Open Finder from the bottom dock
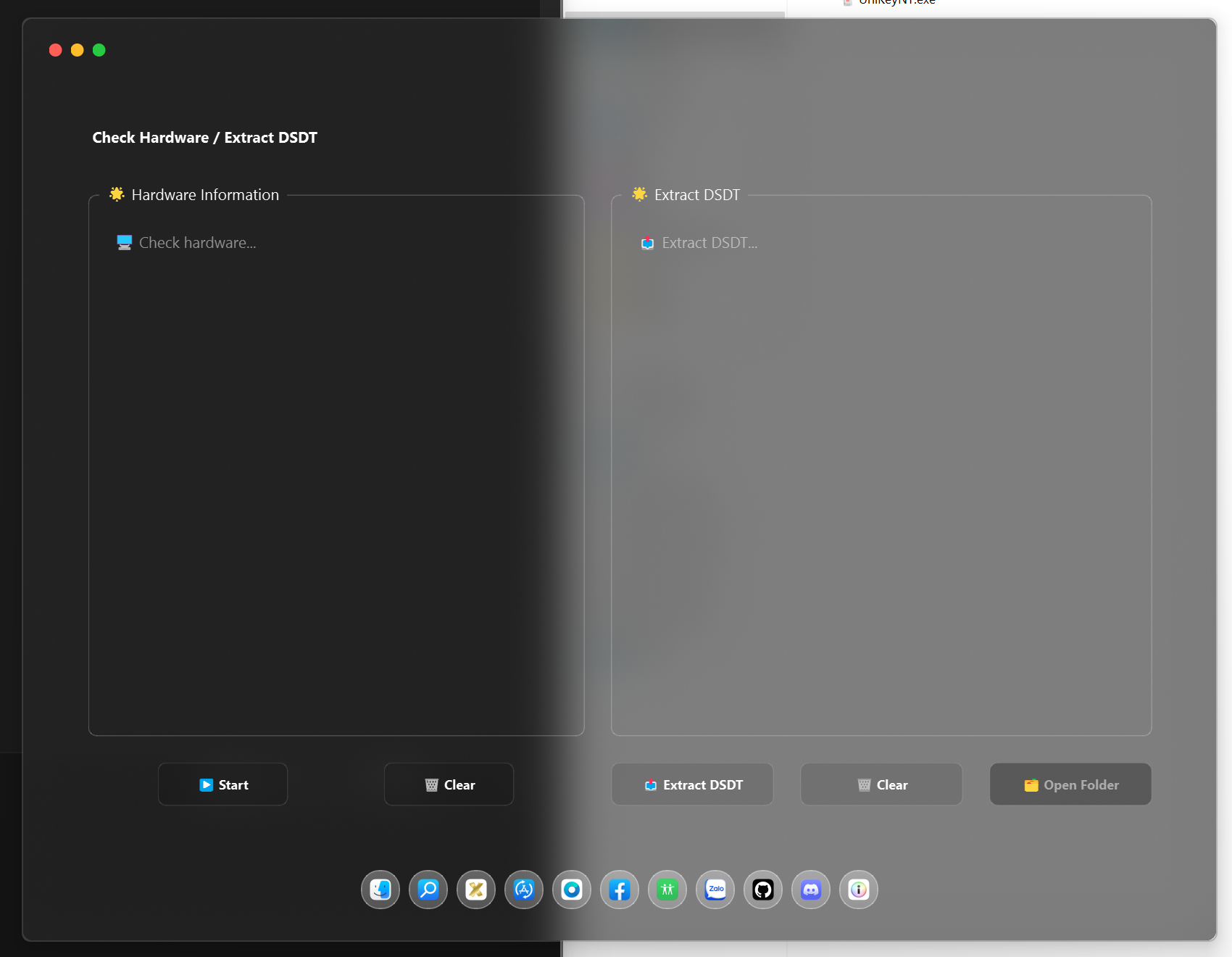Viewport: 1232px width, 957px height. 380,890
